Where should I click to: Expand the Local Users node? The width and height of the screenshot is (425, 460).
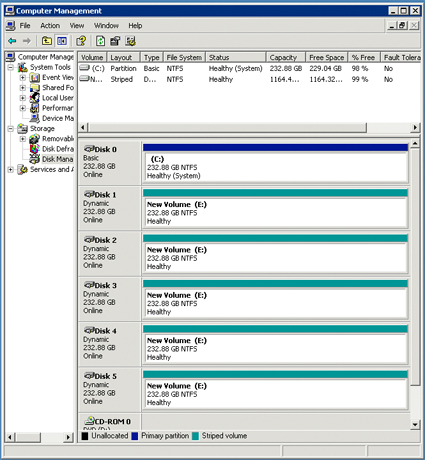pos(22,98)
